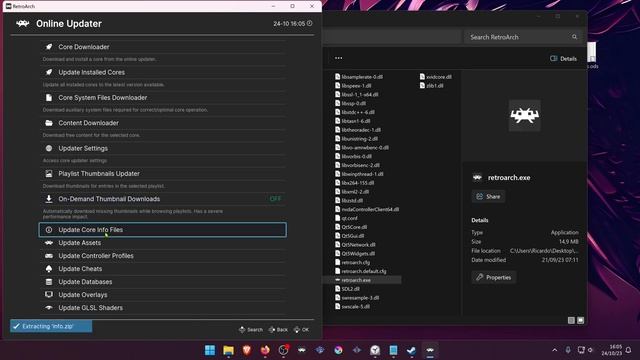Click the Update Assets invader icon
The image size is (640, 360).
pyautogui.click(x=49, y=243)
